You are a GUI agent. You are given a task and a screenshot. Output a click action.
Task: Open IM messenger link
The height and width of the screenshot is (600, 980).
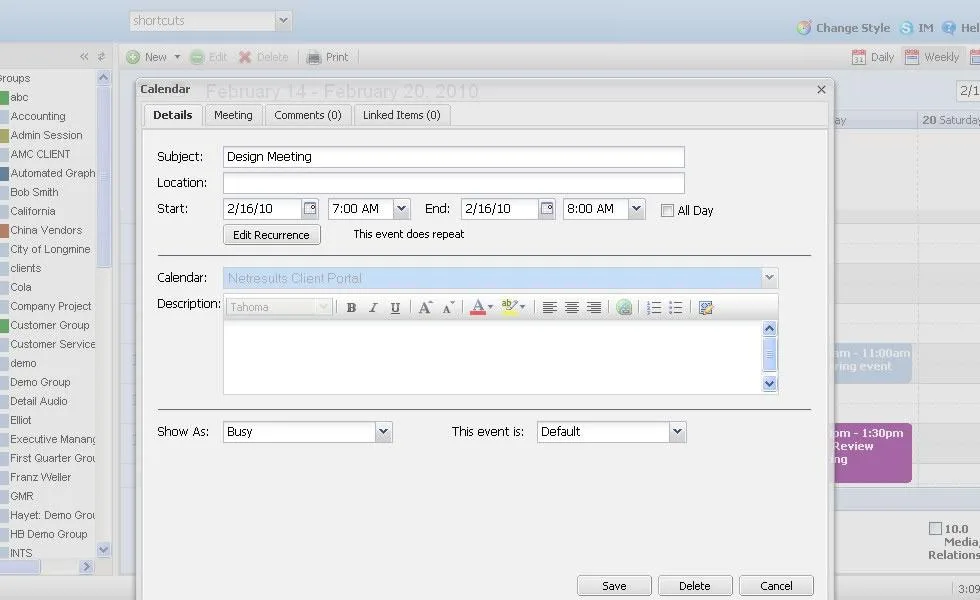pyautogui.click(x=917, y=28)
